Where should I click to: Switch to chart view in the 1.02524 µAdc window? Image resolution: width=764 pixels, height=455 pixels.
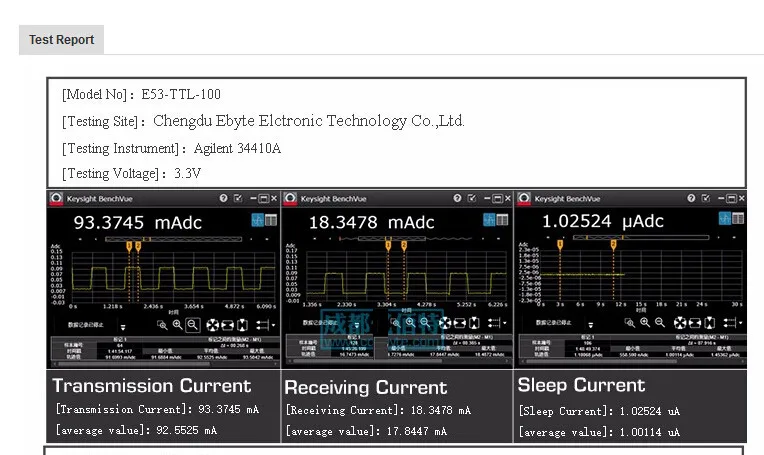725,218
